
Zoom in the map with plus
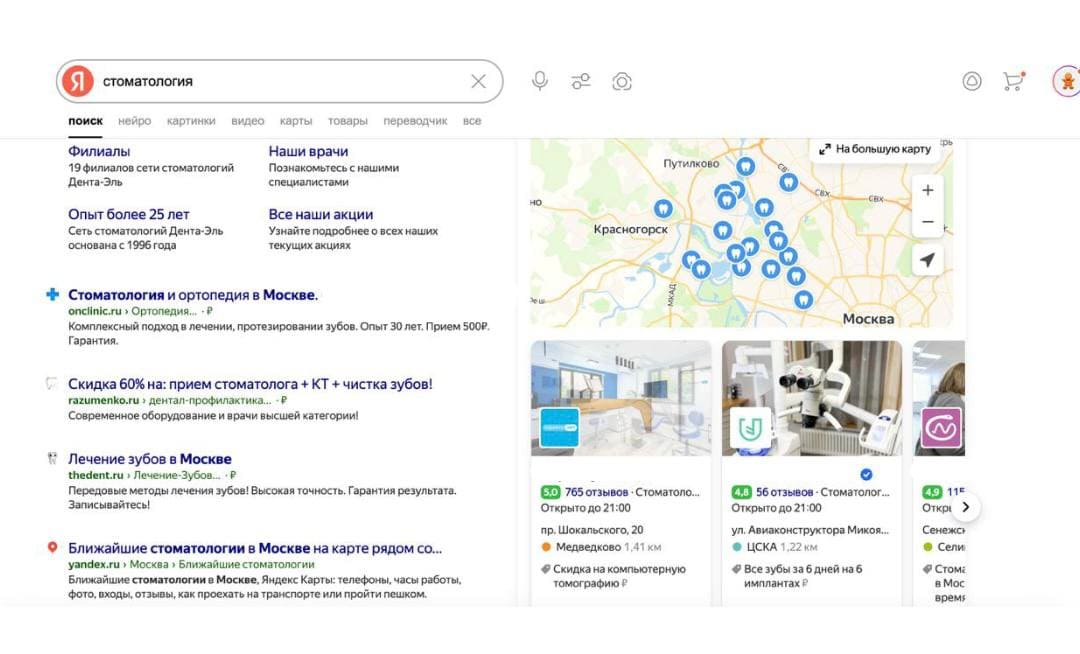coord(928,190)
